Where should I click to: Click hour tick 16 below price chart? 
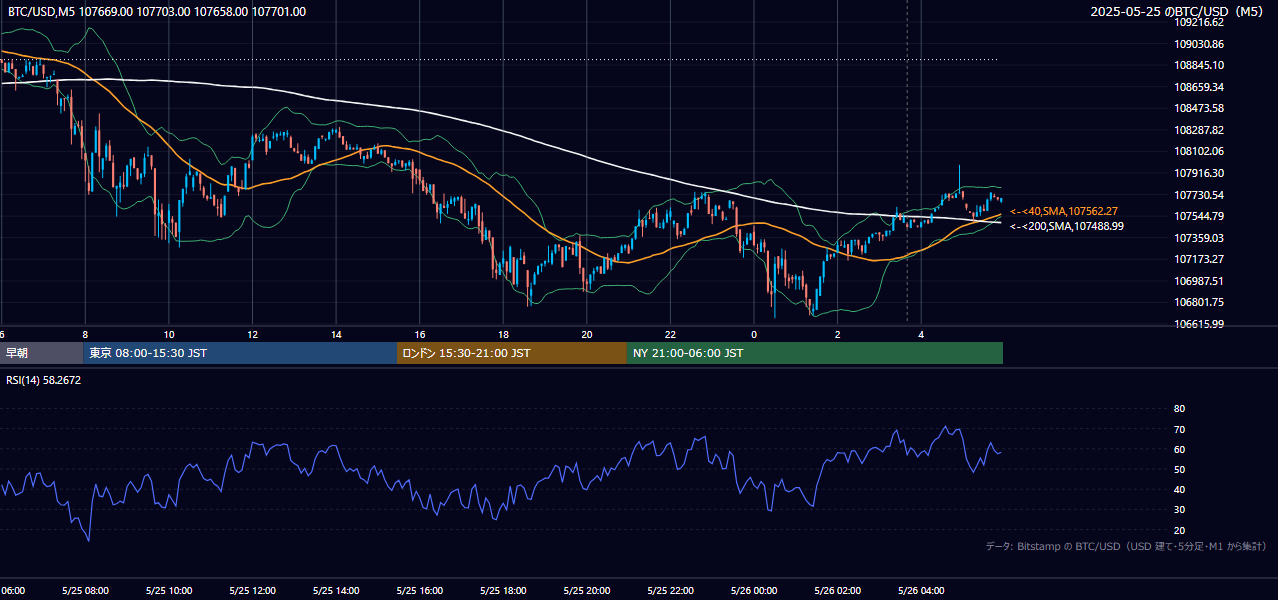click(420, 335)
